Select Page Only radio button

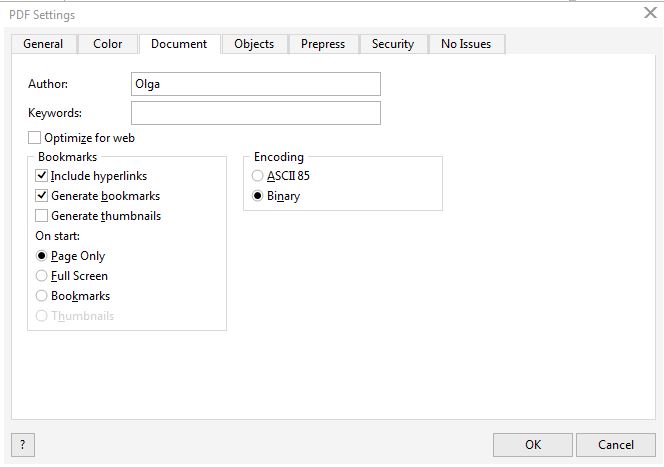tap(41, 256)
